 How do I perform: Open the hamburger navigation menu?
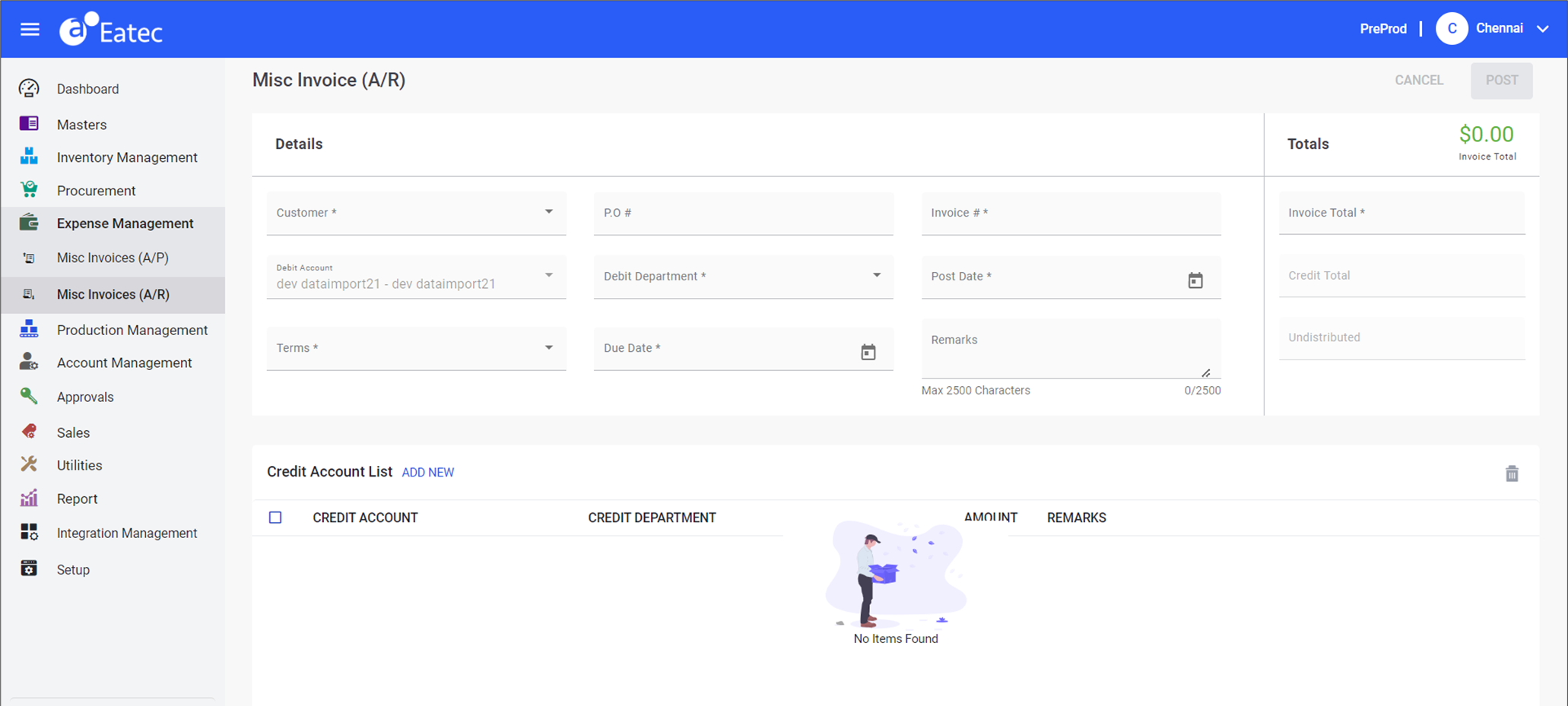(30, 29)
